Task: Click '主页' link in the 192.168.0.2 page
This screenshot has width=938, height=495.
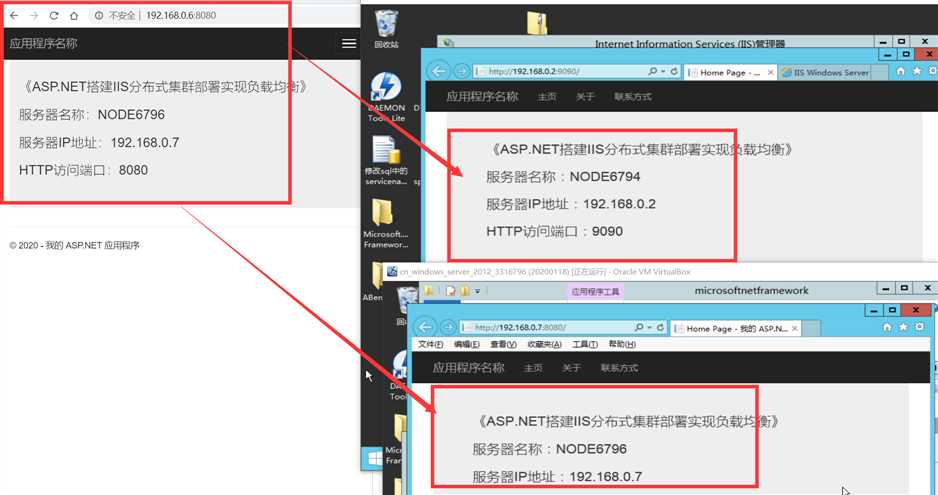Action: coord(547,96)
